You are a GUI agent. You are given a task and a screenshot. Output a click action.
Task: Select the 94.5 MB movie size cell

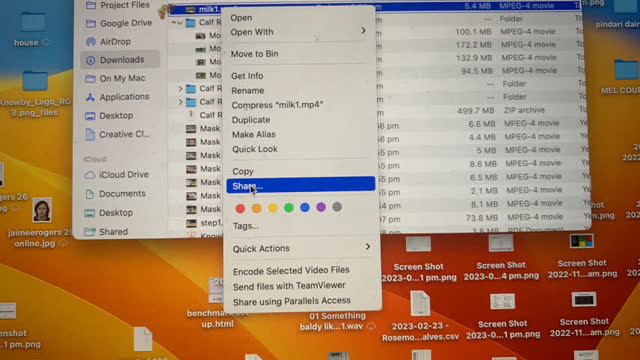(477, 71)
